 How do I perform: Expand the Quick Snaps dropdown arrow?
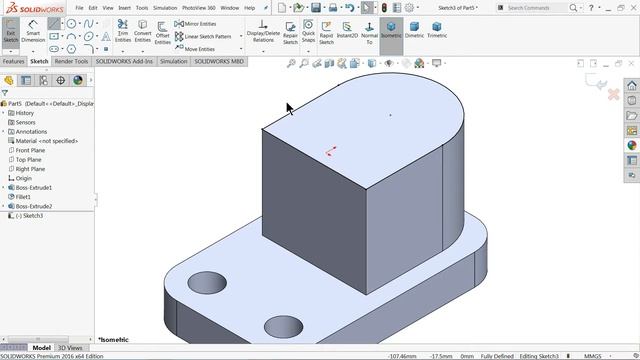pyautogui.click(x=308, y=52)
